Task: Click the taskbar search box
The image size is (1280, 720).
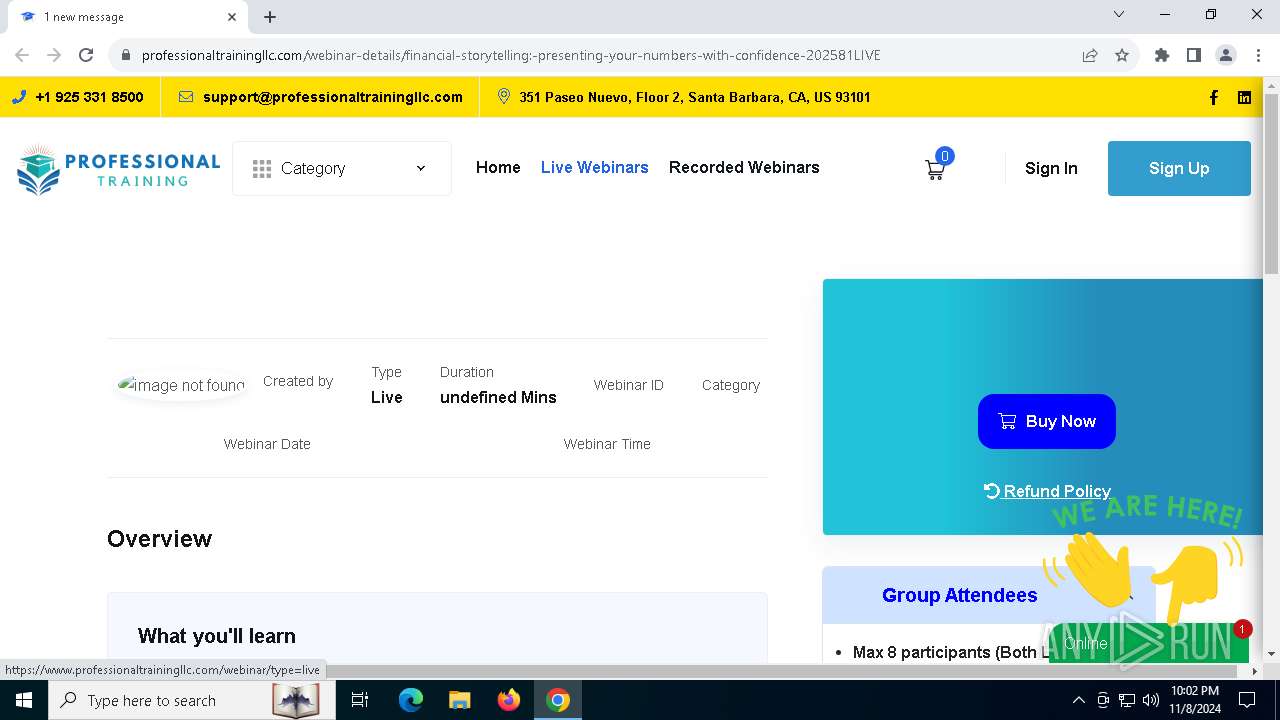Action: [190, 700]
